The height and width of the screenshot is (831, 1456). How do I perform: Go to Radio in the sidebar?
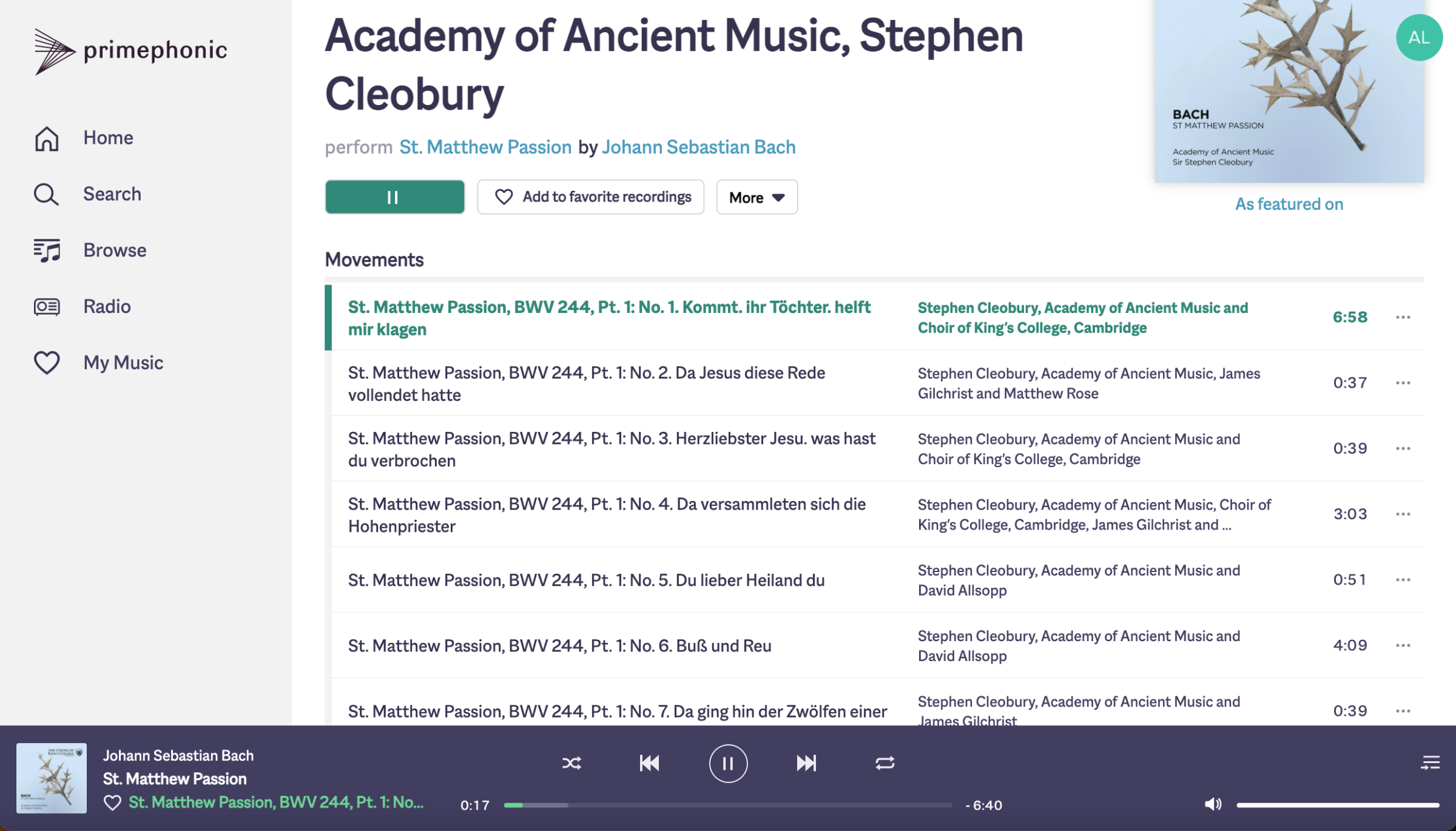point(83,306)
